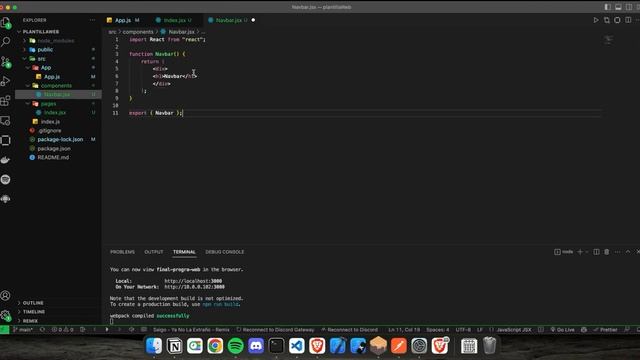Toggle secondary sidebar layout icon in title bar
This screenshot has width=640, height=360.
[629, 7]
